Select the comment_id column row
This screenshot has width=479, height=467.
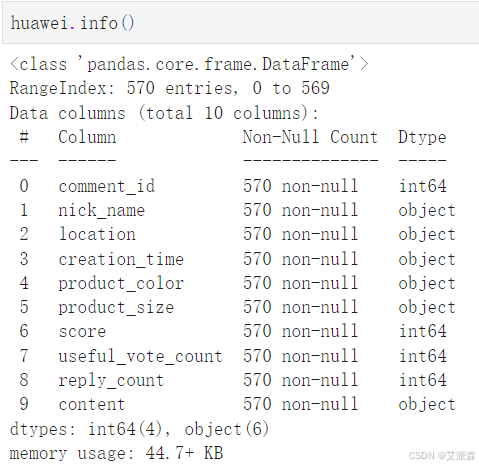233,186
